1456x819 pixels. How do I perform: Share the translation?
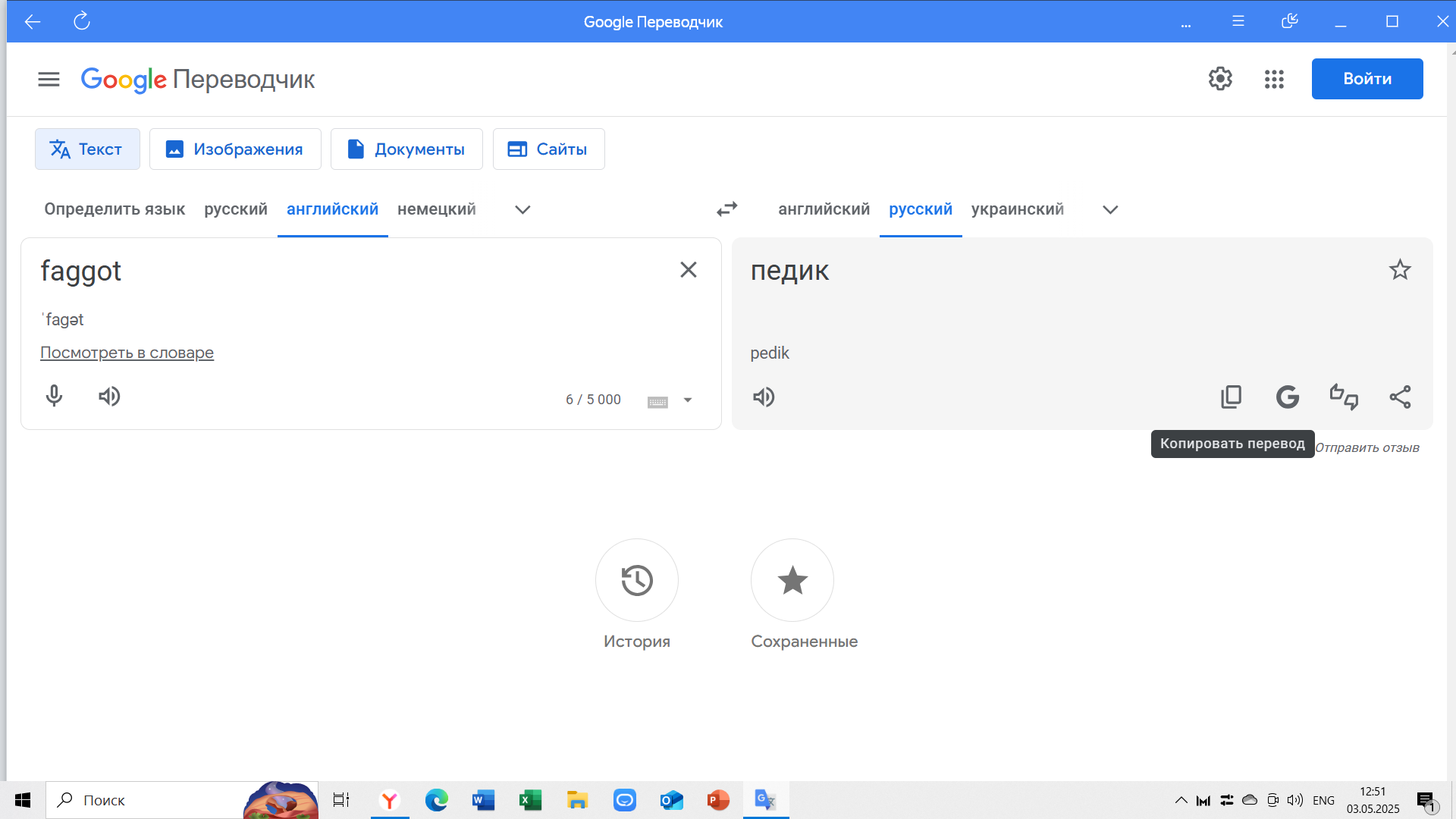1400,397
